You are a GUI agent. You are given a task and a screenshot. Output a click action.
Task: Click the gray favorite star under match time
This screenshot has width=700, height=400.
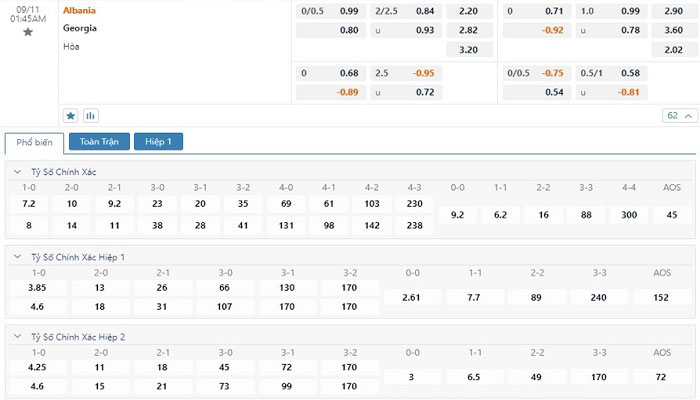[28, 32]
